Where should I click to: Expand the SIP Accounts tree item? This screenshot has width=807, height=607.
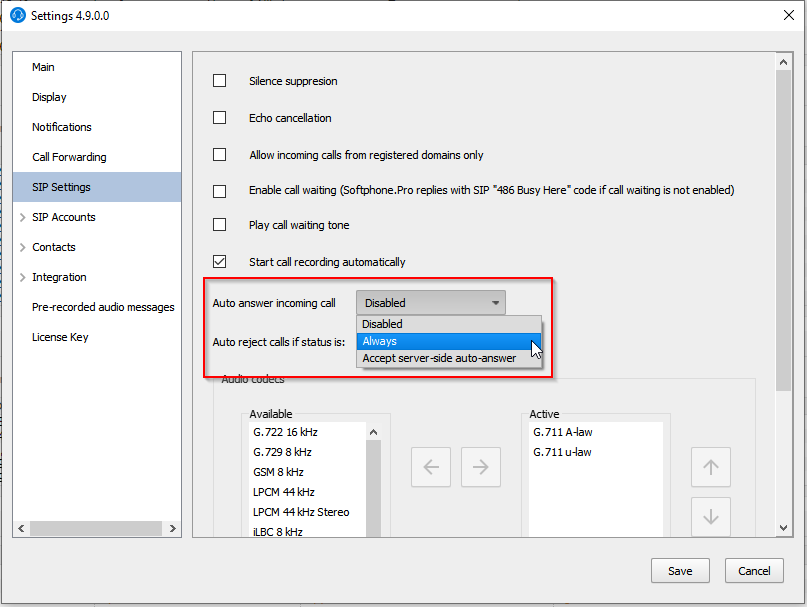point(23,217)
